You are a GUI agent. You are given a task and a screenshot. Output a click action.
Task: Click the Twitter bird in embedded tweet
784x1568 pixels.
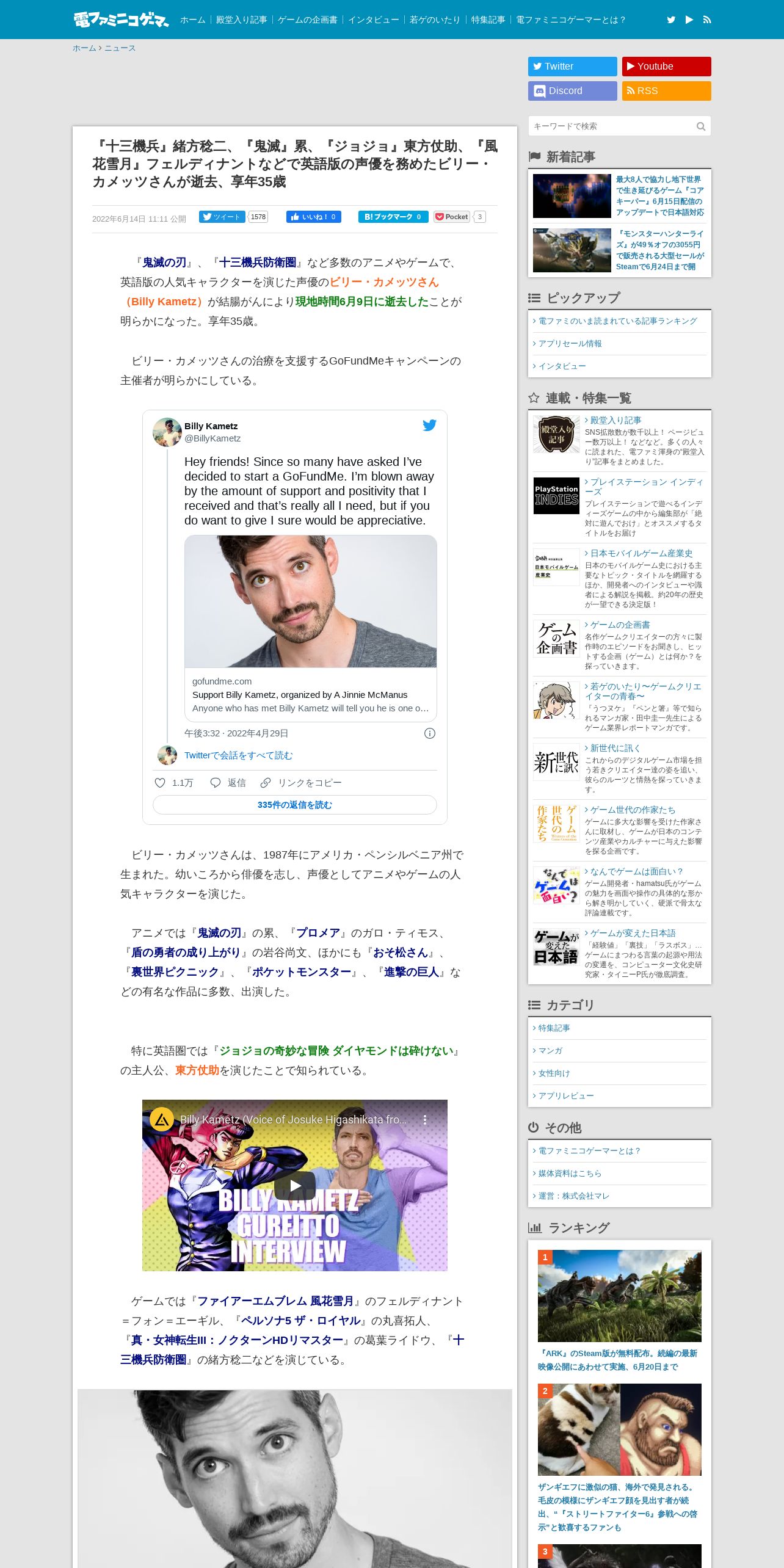pyautogui.click(x=430, y=425)
